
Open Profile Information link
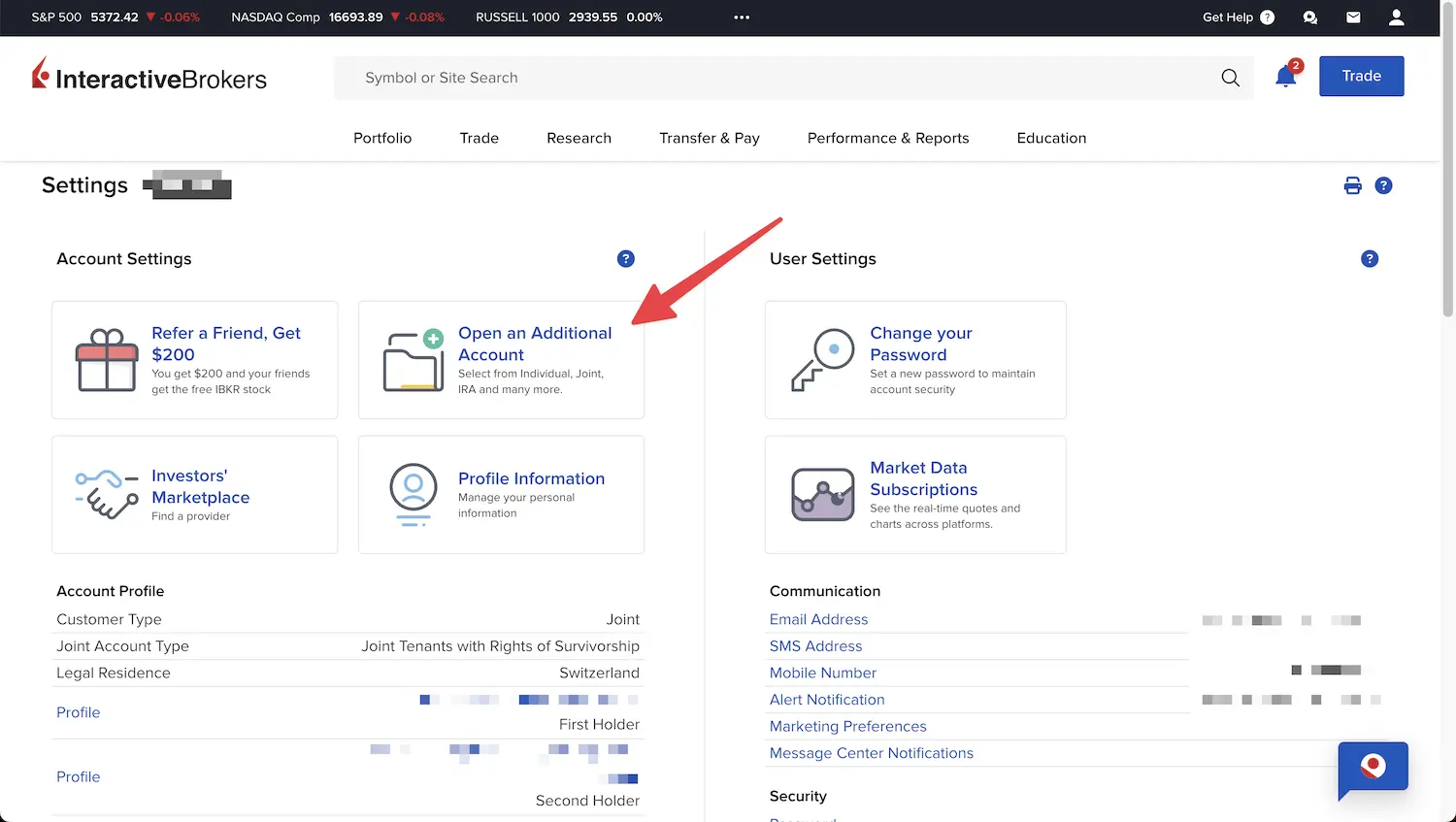pos(531,478)
